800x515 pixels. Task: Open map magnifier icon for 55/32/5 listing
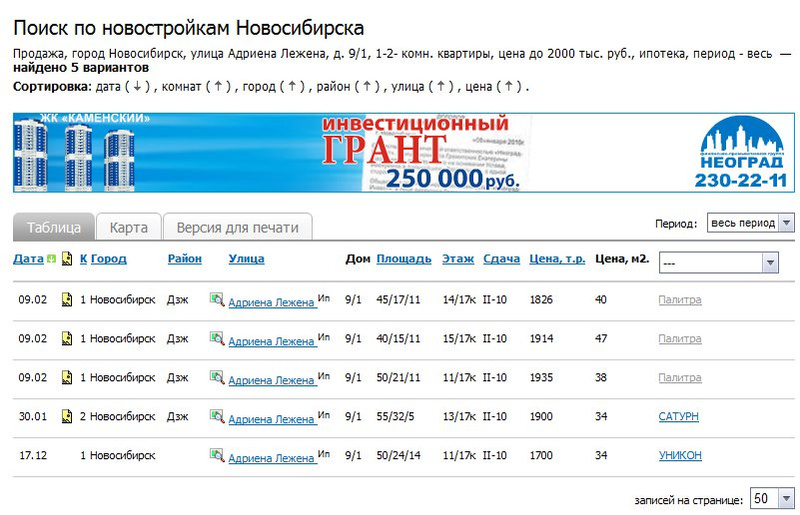click(x=217, y=416)
